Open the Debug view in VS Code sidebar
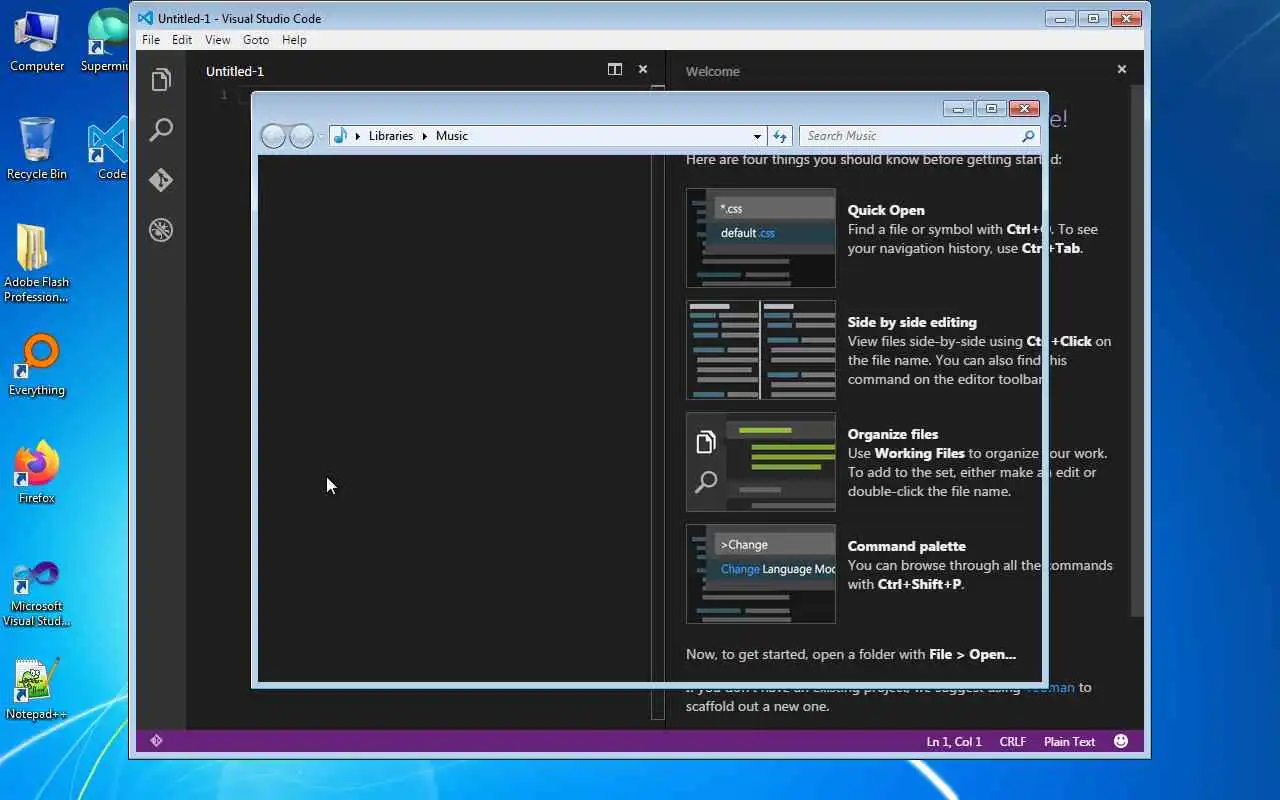The image size is (1280, 800). tap(161, 230)
